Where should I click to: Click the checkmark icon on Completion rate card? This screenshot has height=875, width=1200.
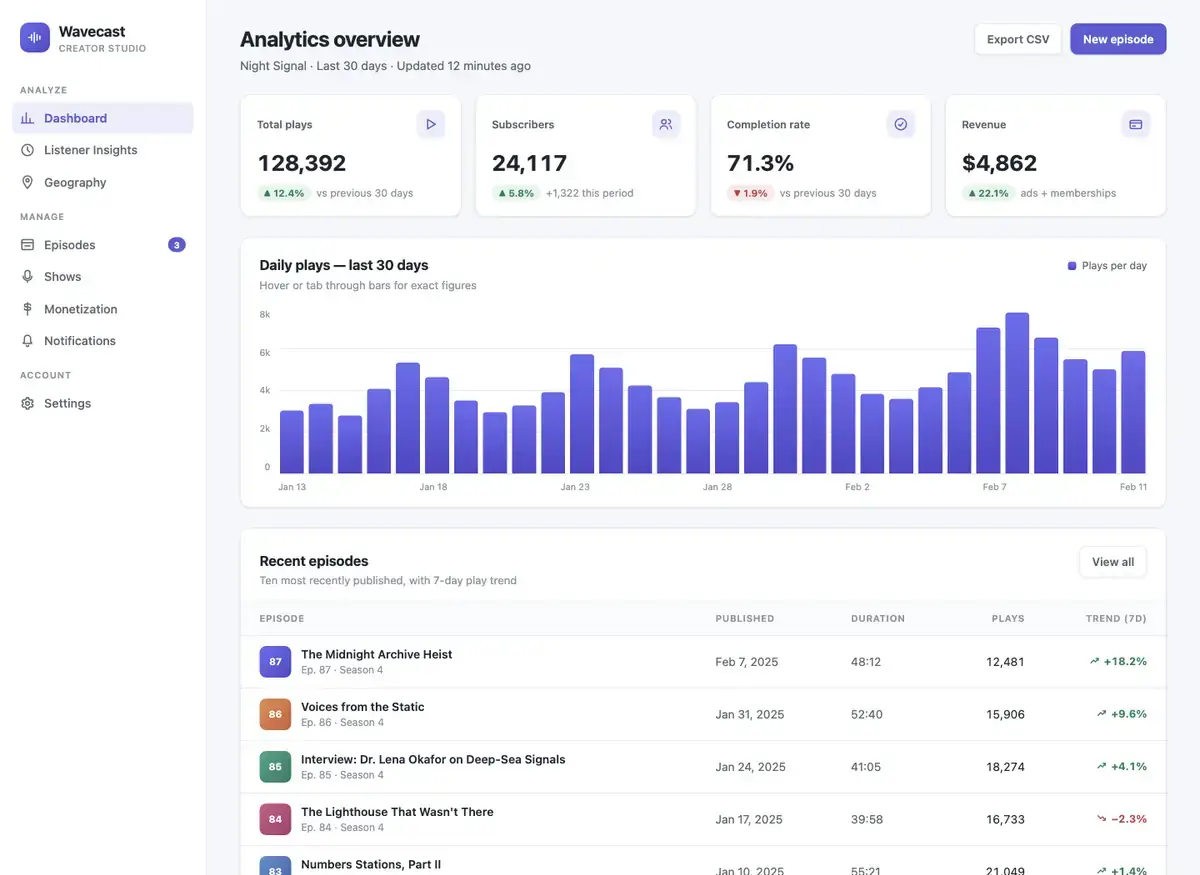[901, 124]
